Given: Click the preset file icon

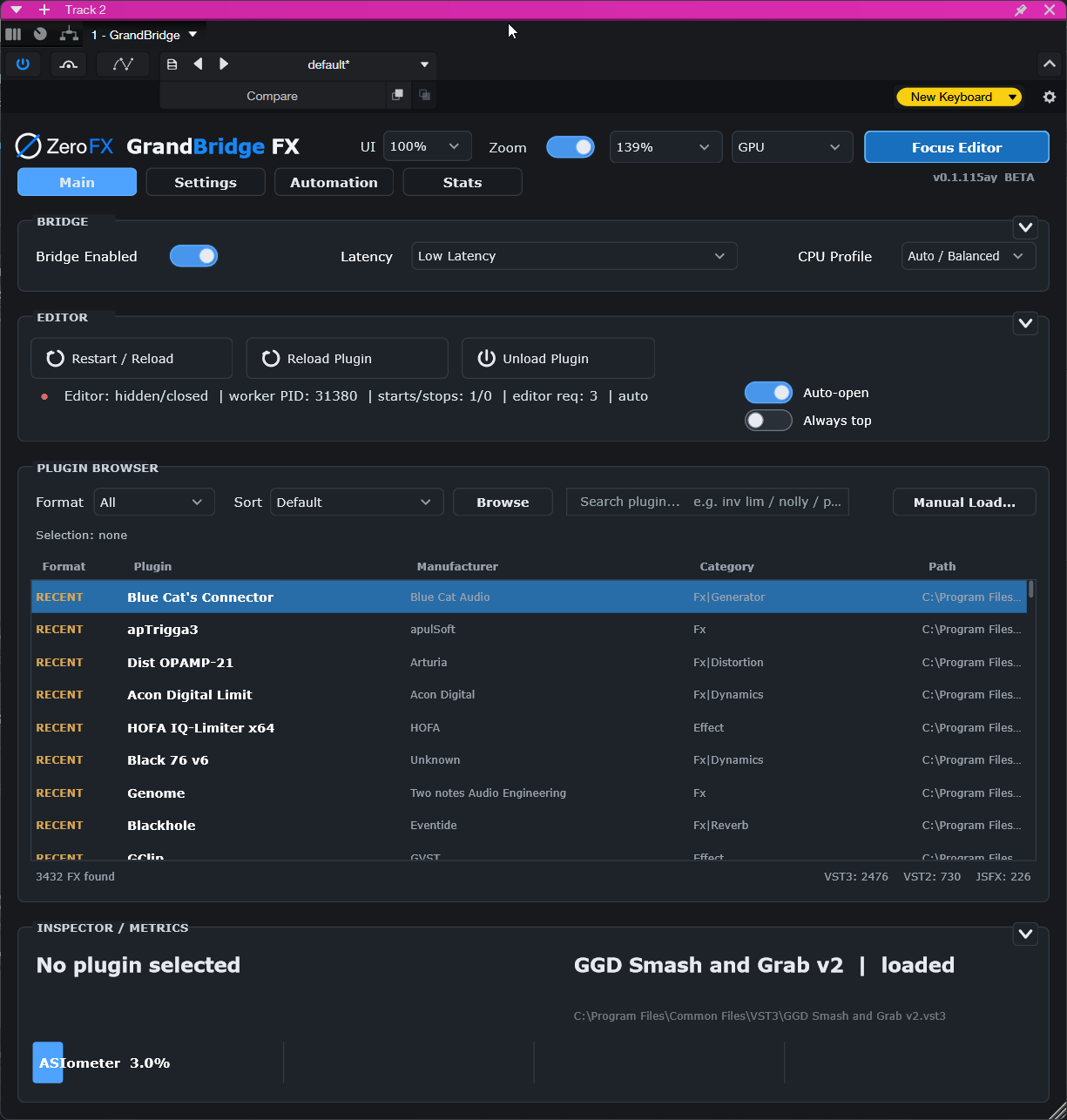Looking at the screenshot, I should (172, 64).
